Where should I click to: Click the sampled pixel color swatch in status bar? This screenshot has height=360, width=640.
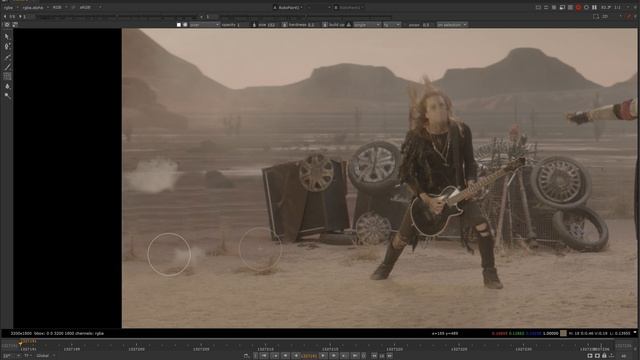(563, 333)
